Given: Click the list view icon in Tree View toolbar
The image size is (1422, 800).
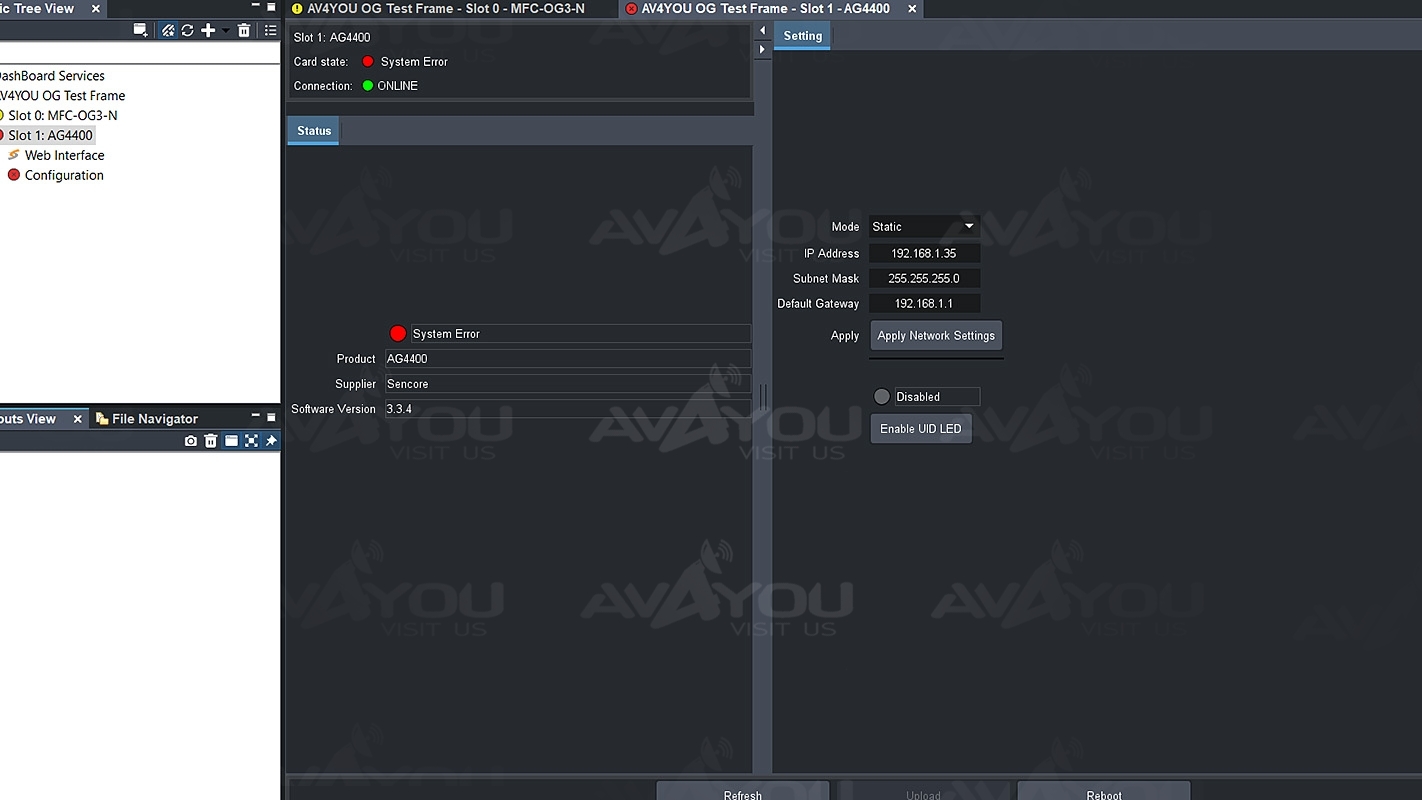Looking at the screenshot, I should click(x=270, y=31).
